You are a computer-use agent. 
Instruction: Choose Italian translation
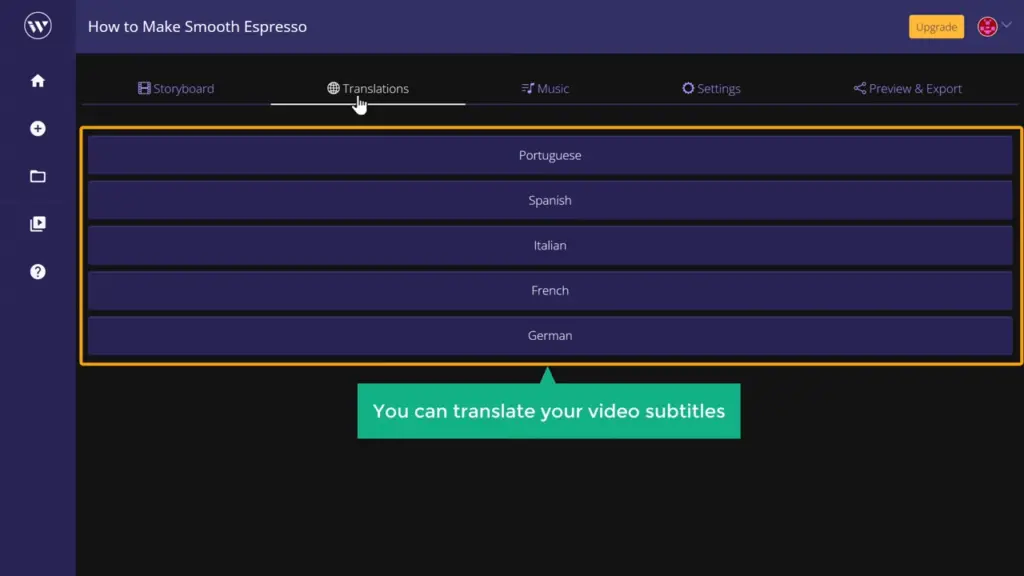pos(550,246)
